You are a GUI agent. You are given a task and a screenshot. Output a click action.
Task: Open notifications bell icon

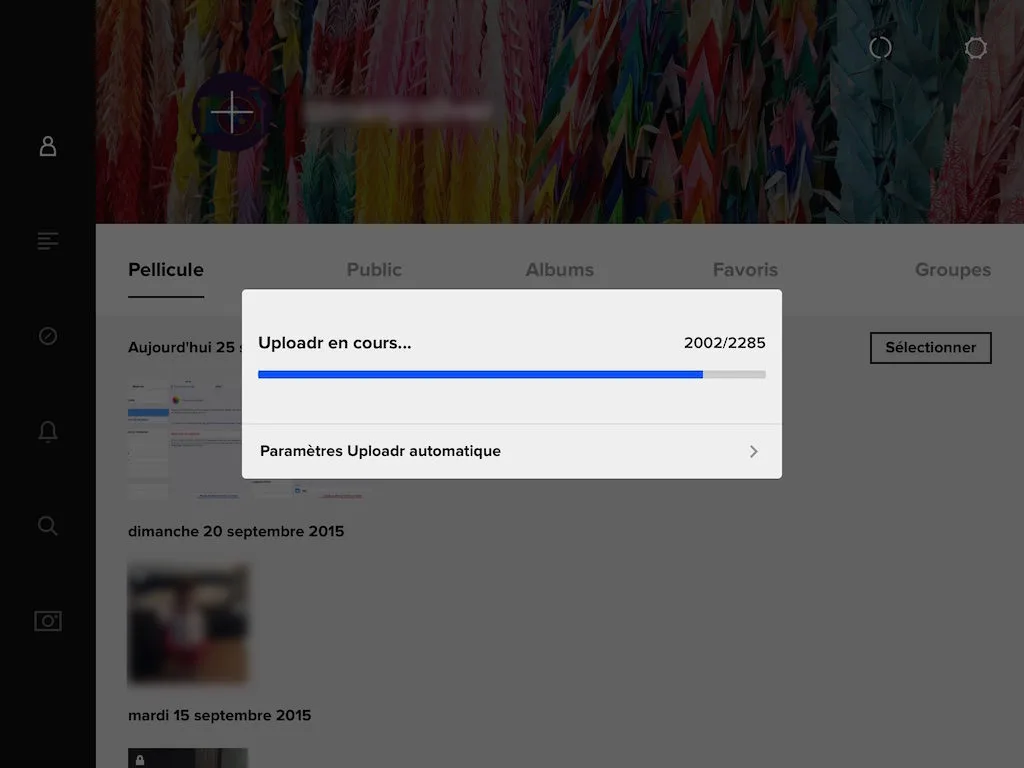tap(48, 431)
